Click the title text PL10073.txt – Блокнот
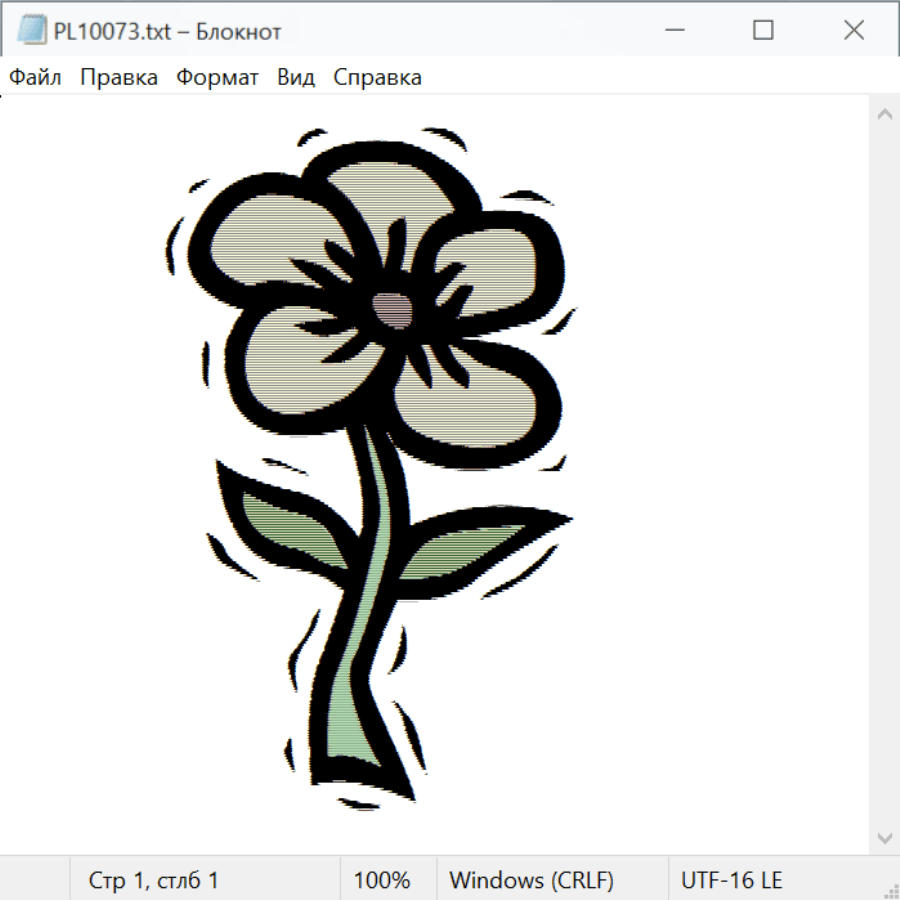900x900 pixels. (x=168, y=31)
